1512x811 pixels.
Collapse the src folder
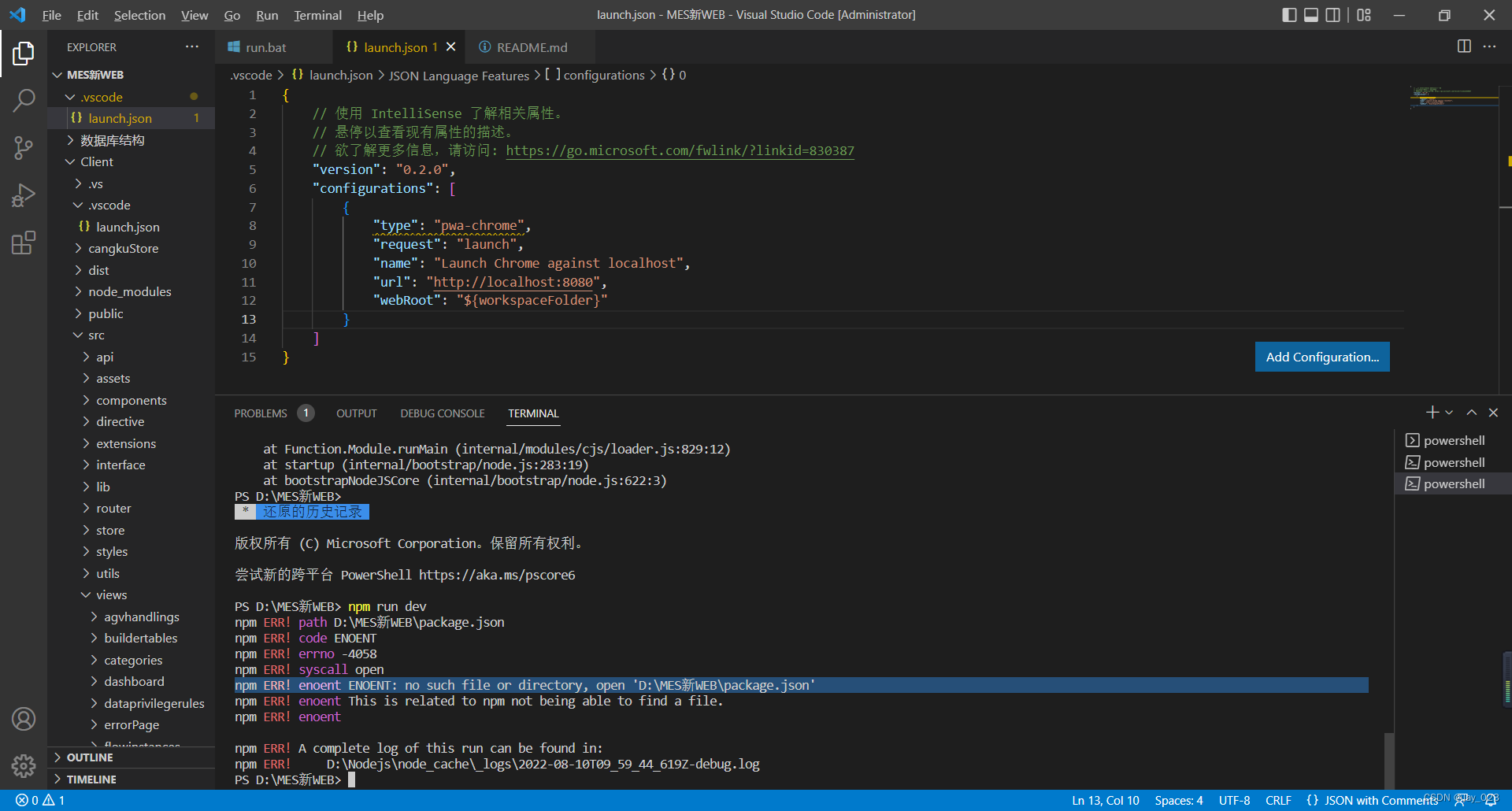[131, 335]
